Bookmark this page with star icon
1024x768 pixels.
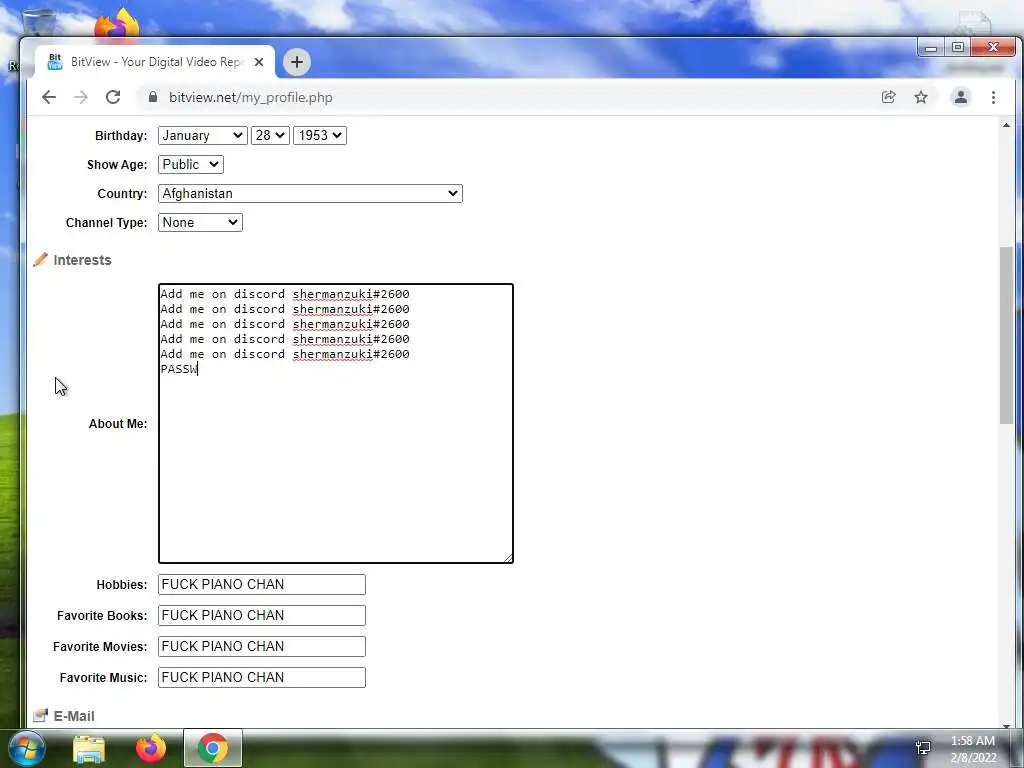921,97
